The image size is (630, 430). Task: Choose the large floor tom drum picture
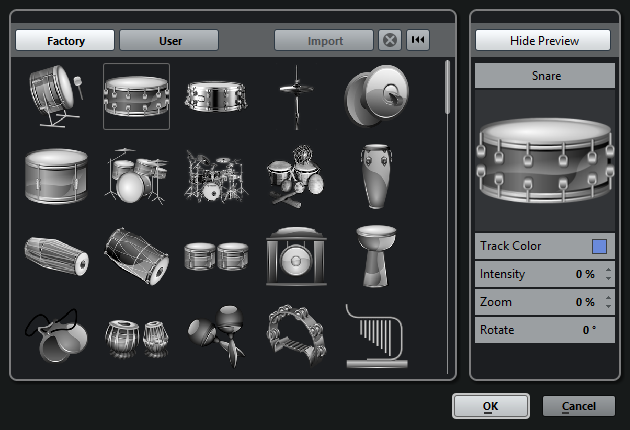[56, 176]
